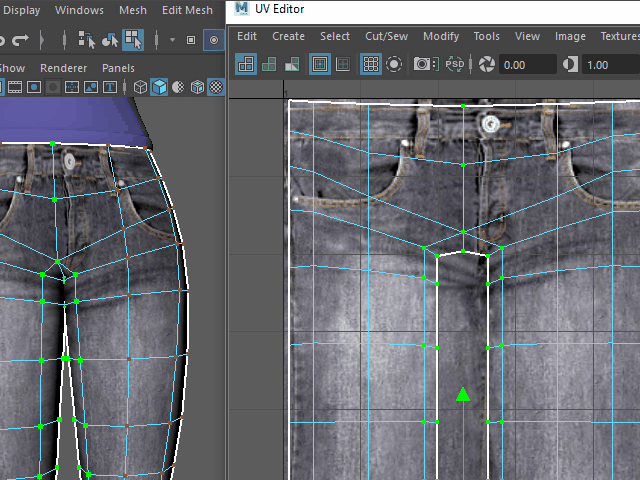Click the gamma contrast icon

[571, 64]
